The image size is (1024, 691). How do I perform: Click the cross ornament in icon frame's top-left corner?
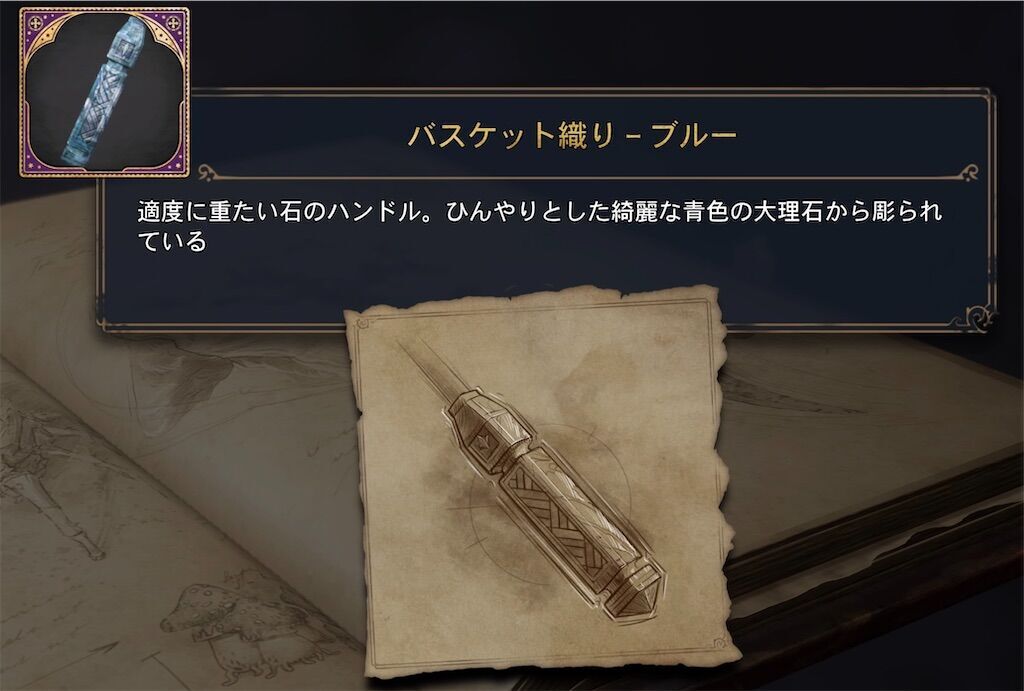pos(34,23)
